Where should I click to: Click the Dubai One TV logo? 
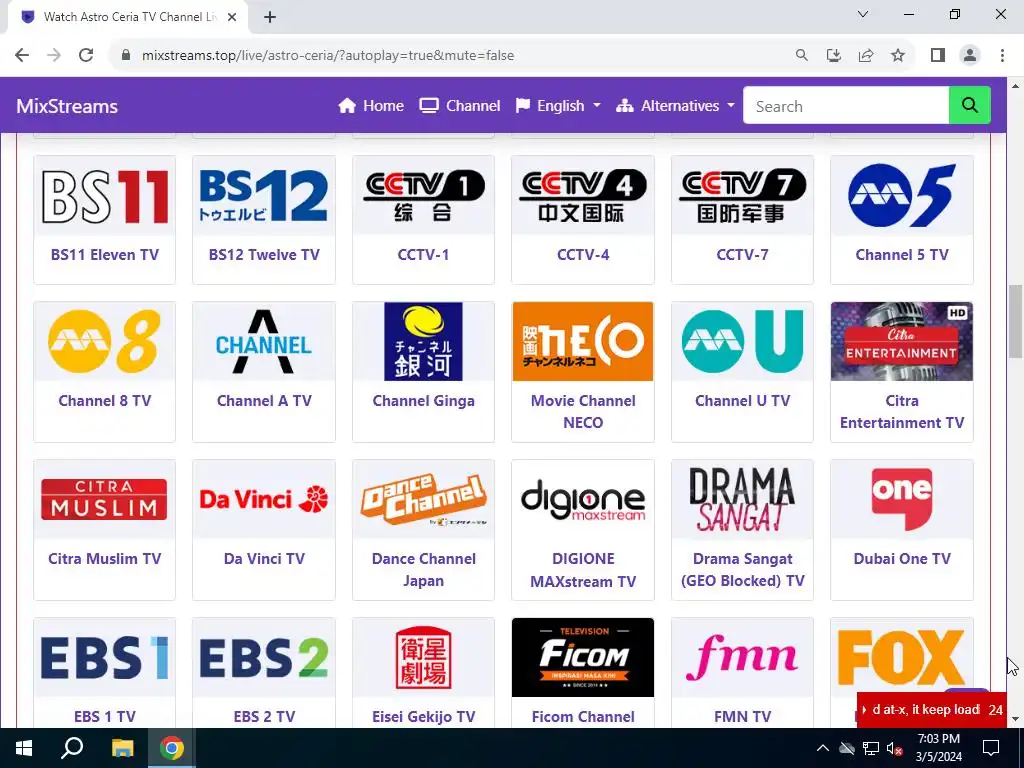tap(902, 500)
